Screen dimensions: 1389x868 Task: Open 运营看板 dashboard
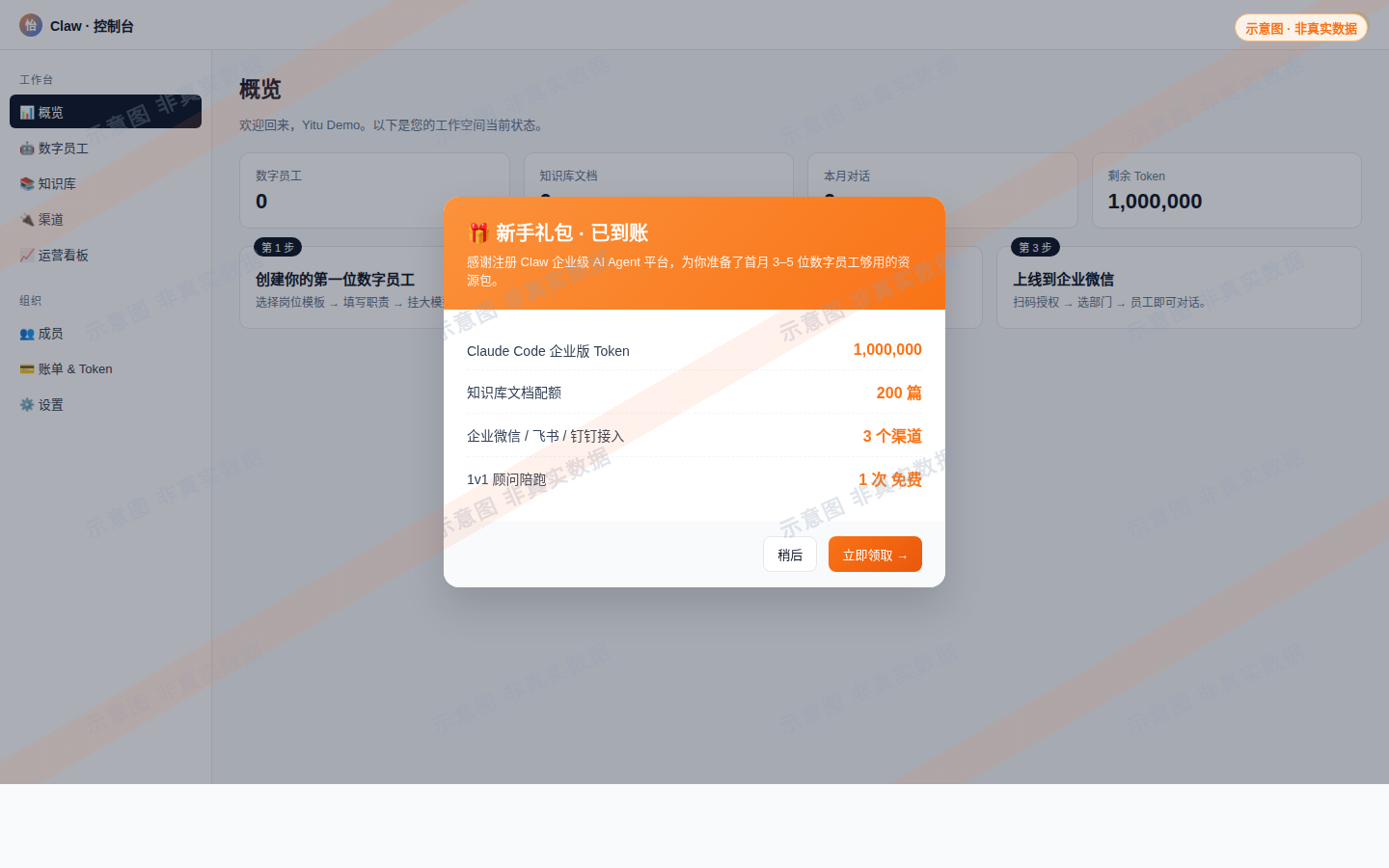click(105, 255)
